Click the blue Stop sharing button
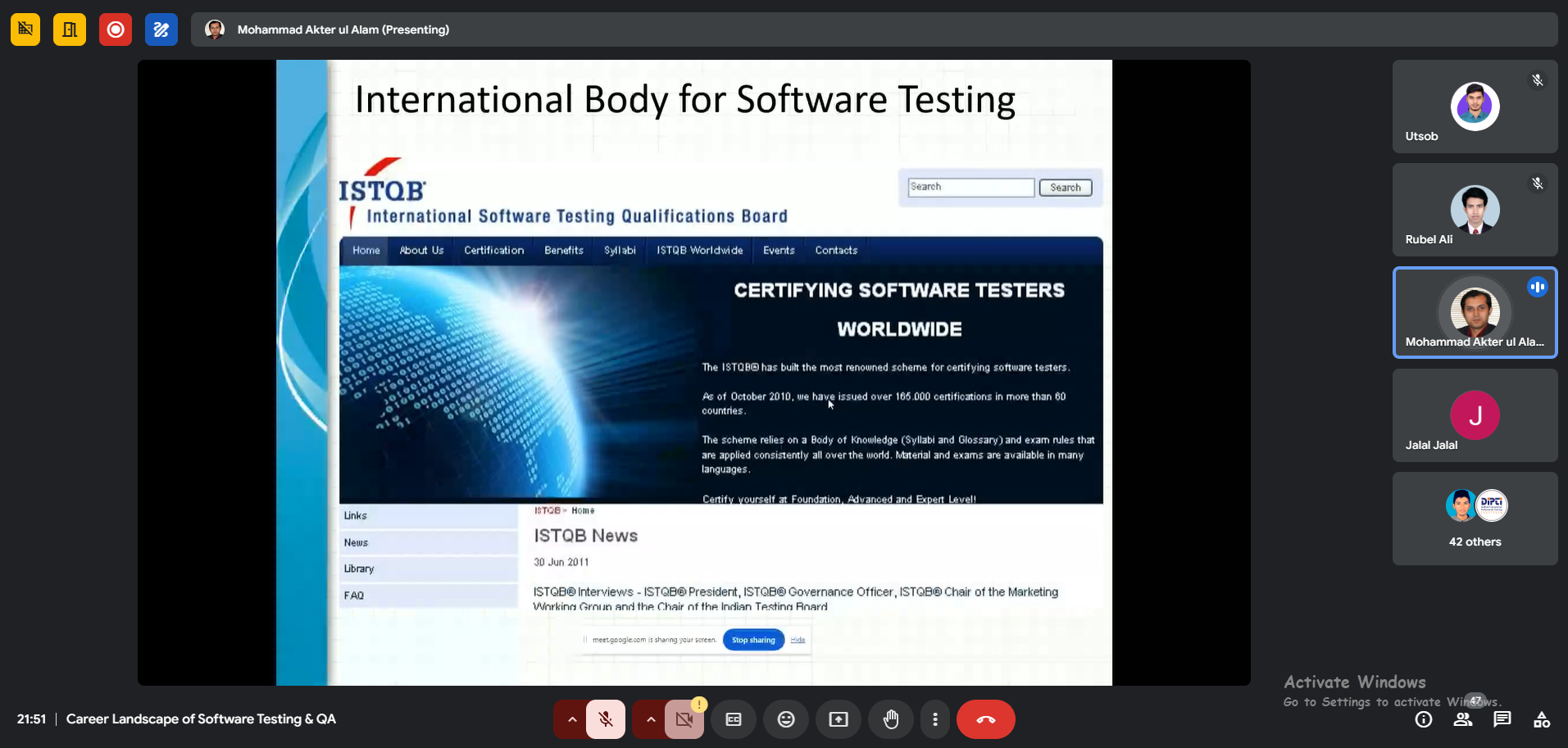The width and height of the screenshot is (1568, 748). pos(753,640)
